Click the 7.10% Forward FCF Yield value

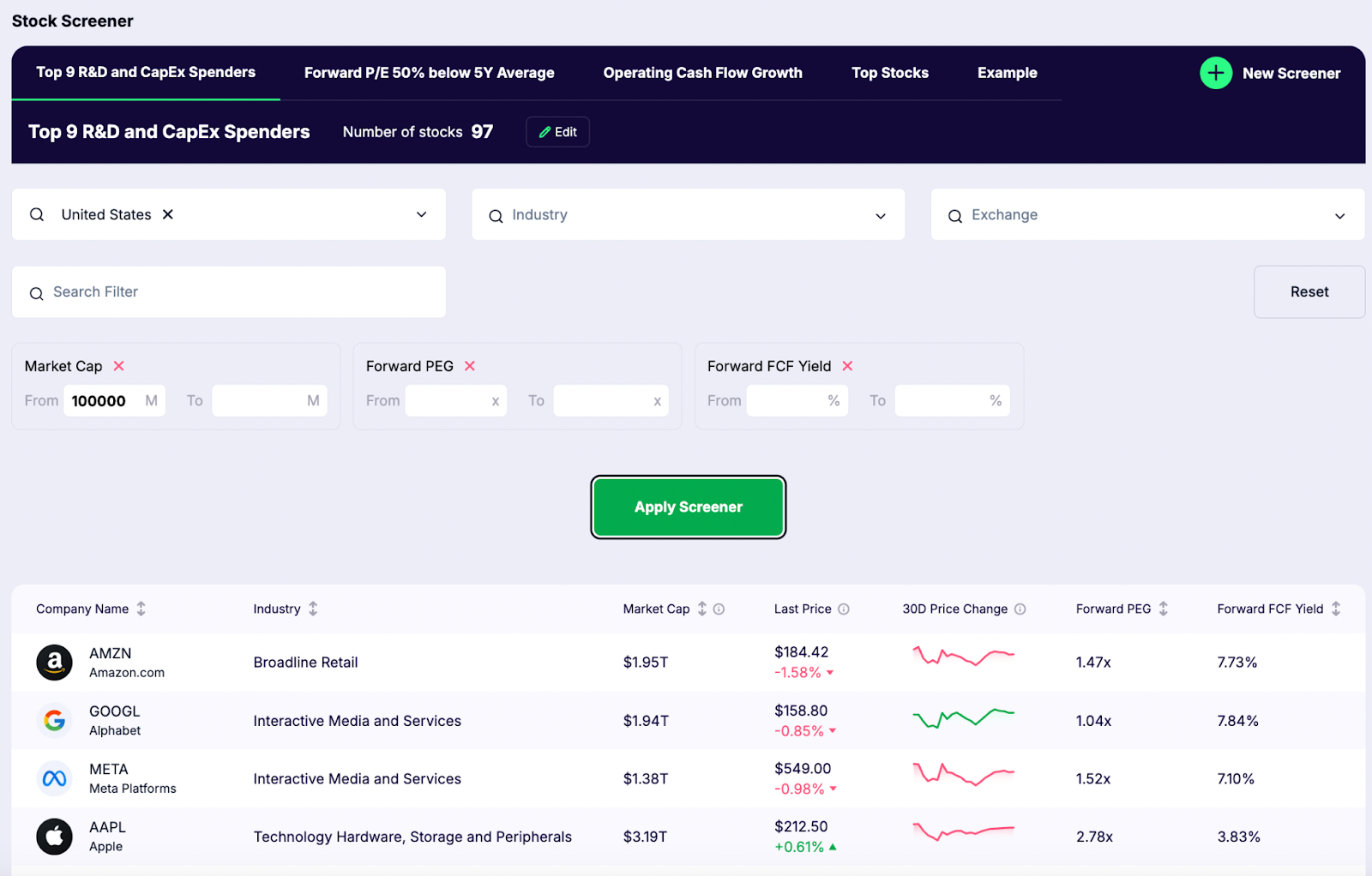pyautogui.click(x=1236, y=778)
